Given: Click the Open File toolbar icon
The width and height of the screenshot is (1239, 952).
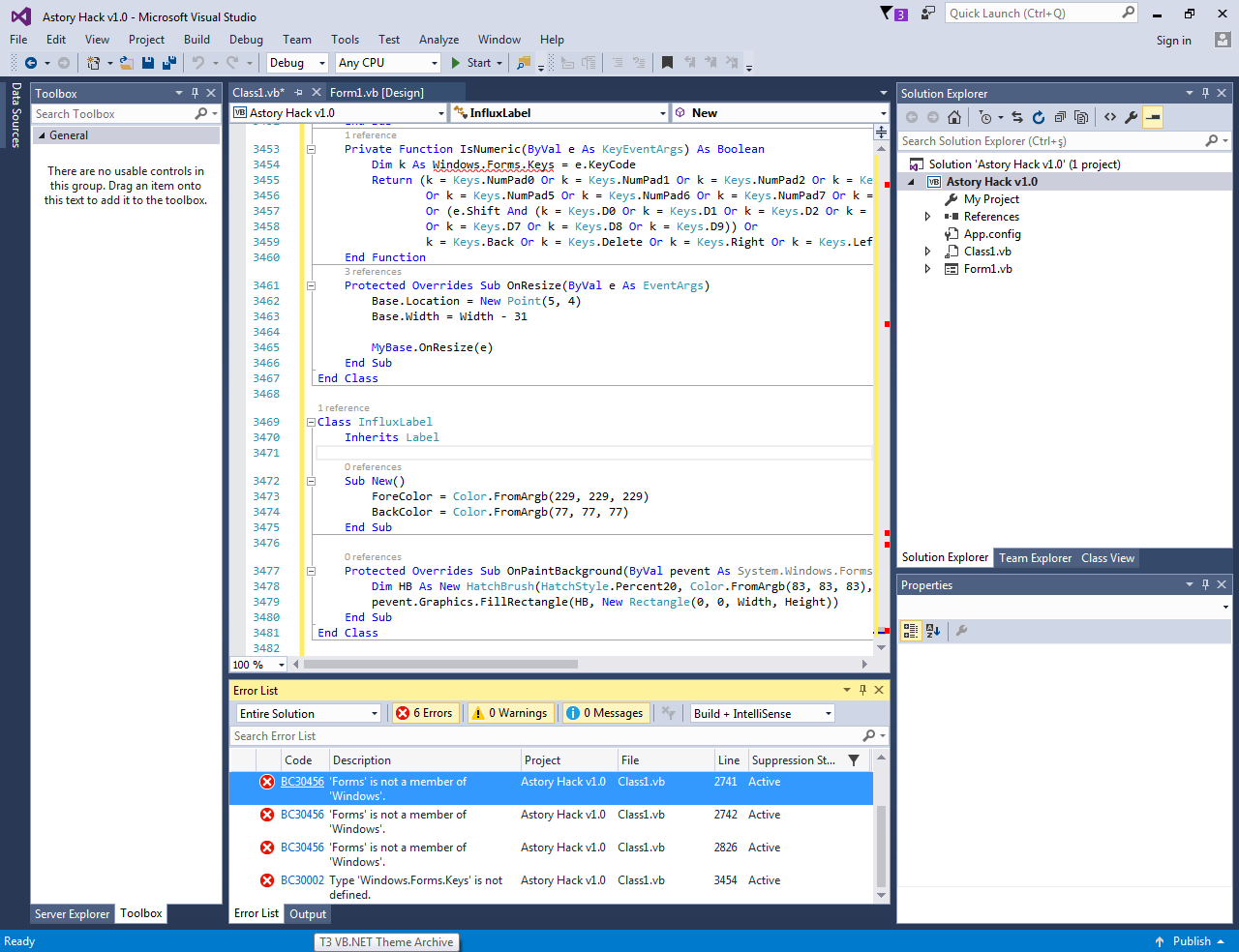Looking at the screenshot, I should click(127, 63).
